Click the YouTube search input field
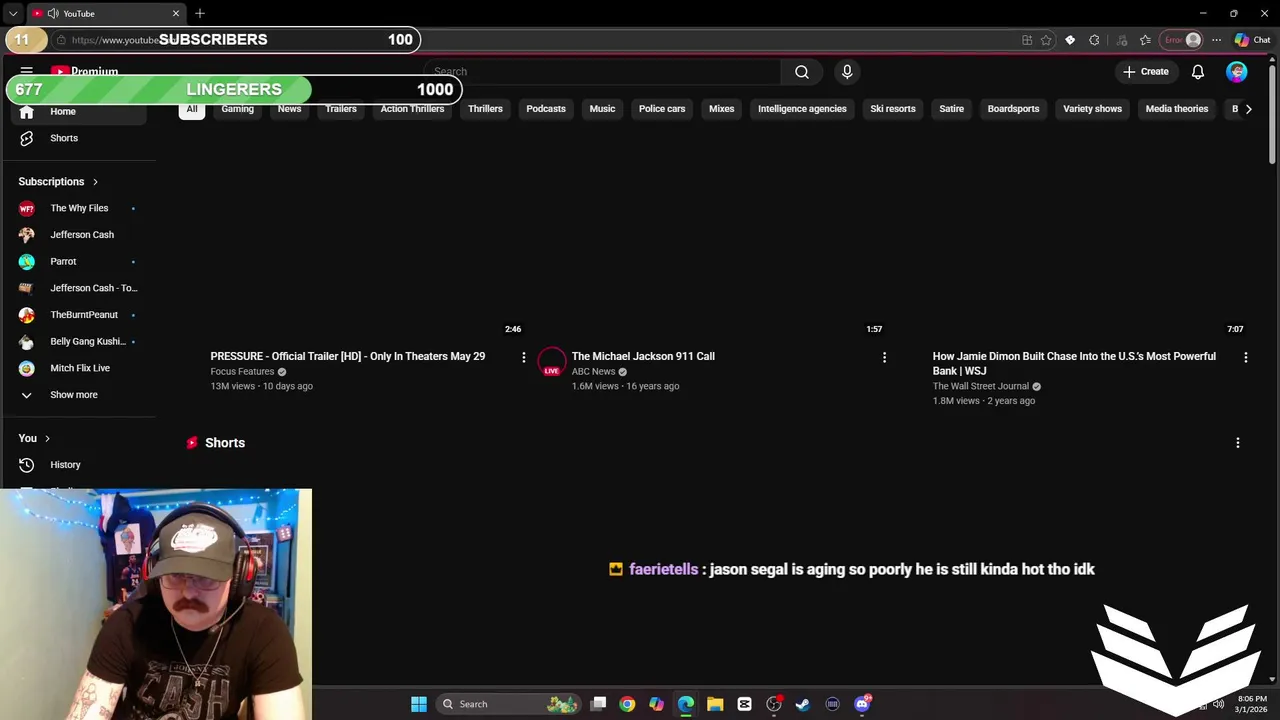 coord(602,72)
